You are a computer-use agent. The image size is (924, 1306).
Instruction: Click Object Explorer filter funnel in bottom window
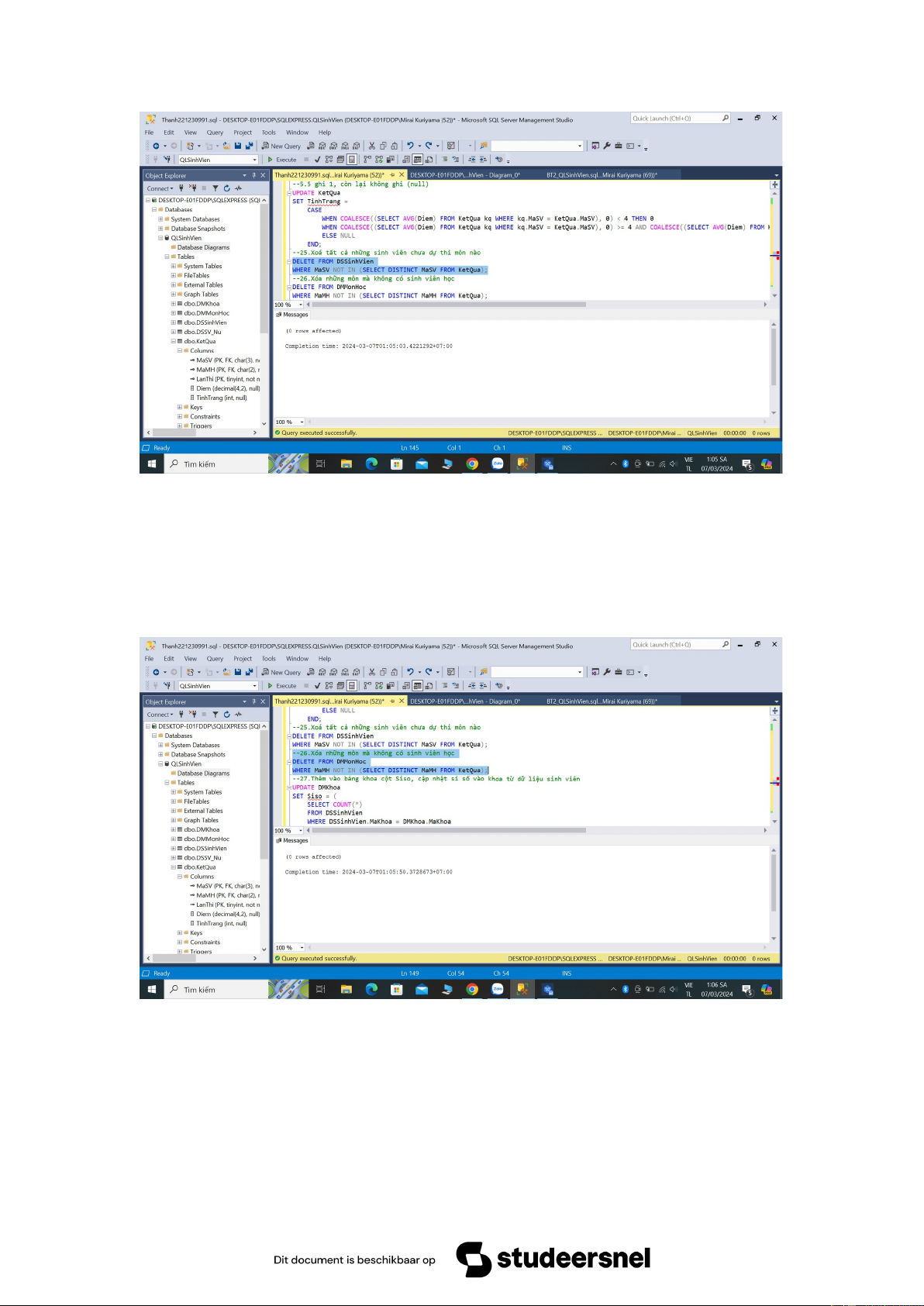point(215,715)
